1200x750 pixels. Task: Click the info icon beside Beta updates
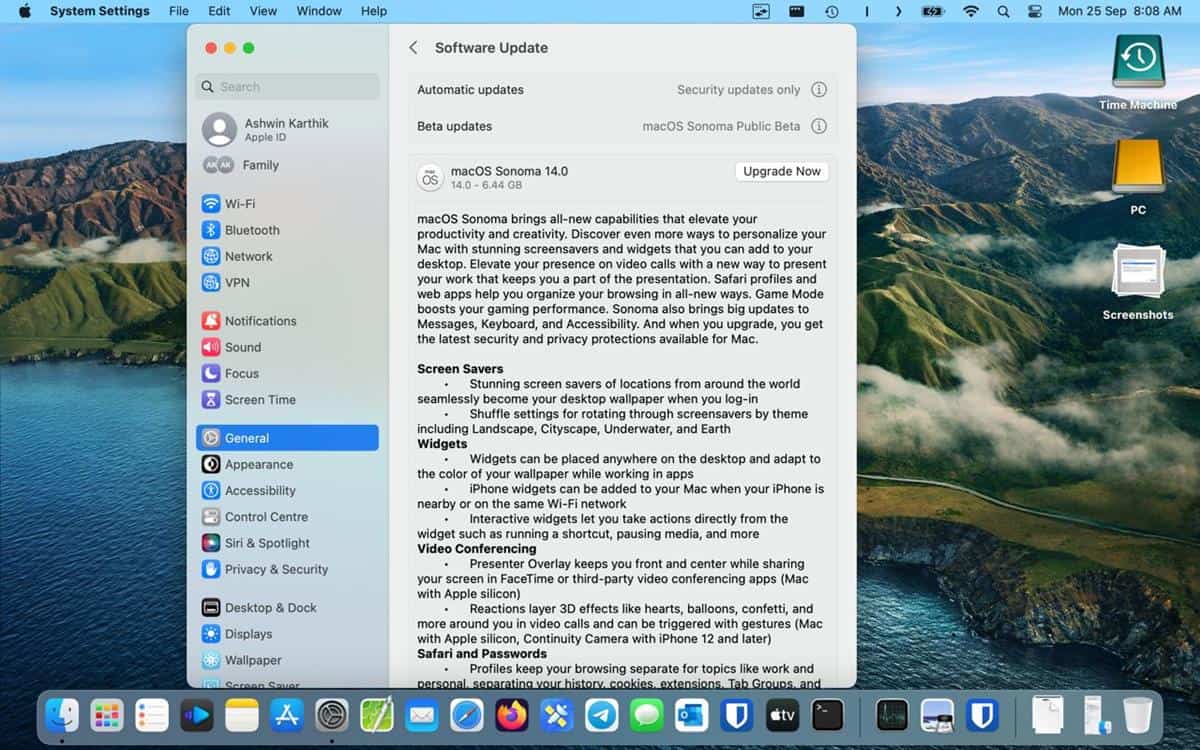819,126
